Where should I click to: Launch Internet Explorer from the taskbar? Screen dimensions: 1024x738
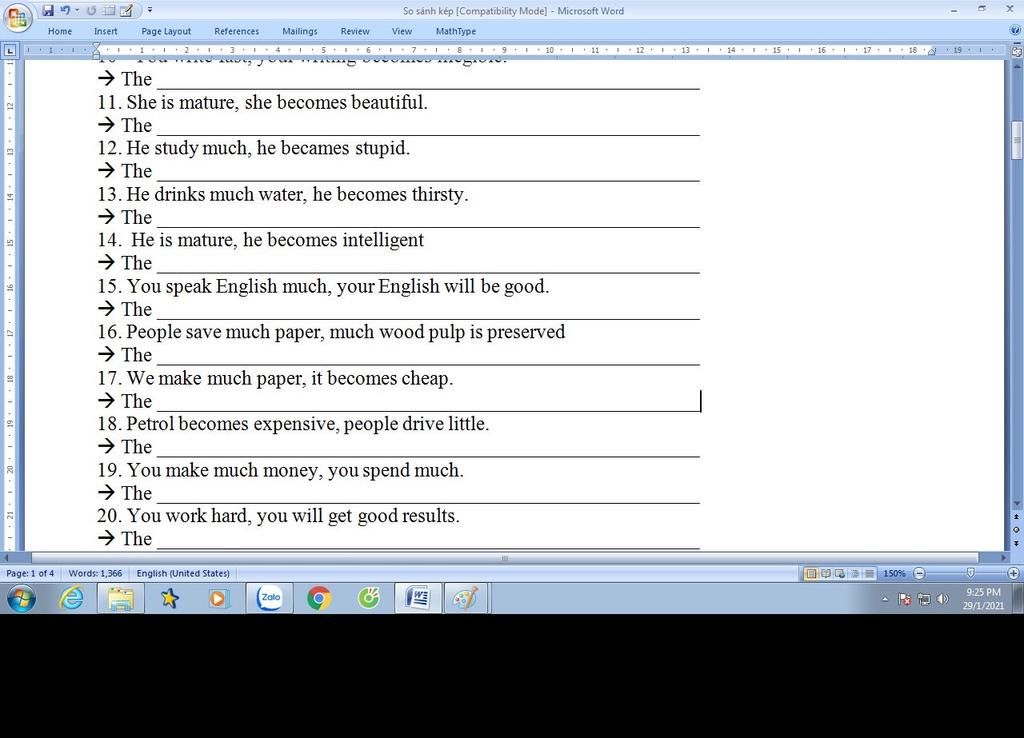(71, 598)
